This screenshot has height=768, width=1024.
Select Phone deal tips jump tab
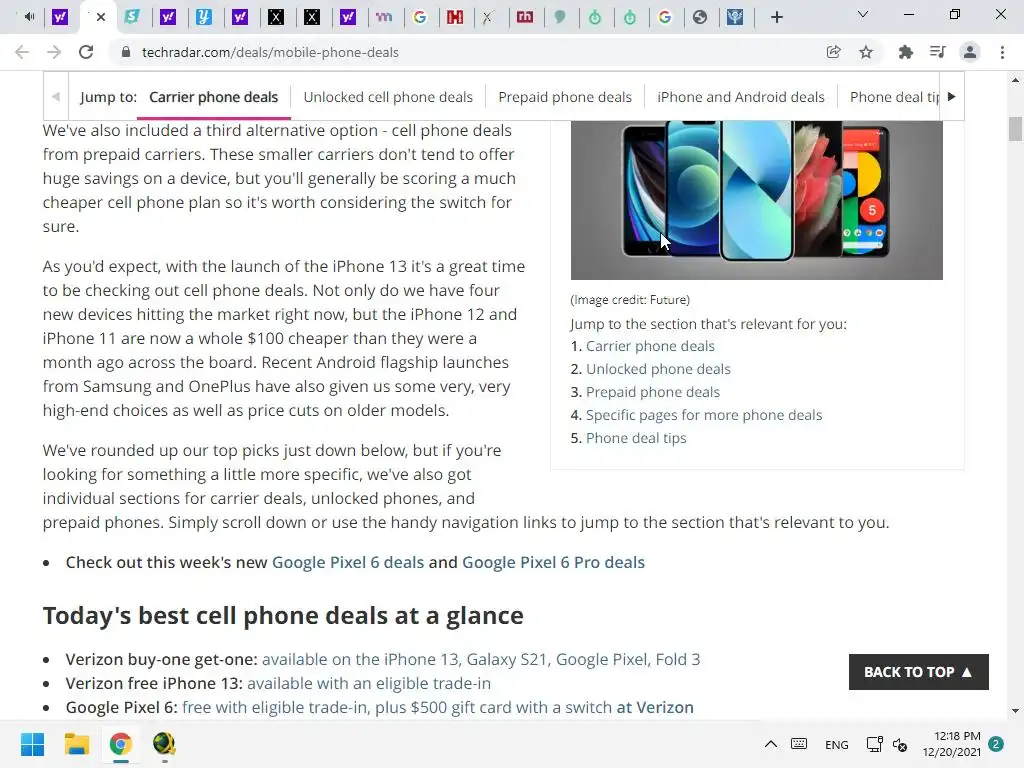[x=894, y=97]
